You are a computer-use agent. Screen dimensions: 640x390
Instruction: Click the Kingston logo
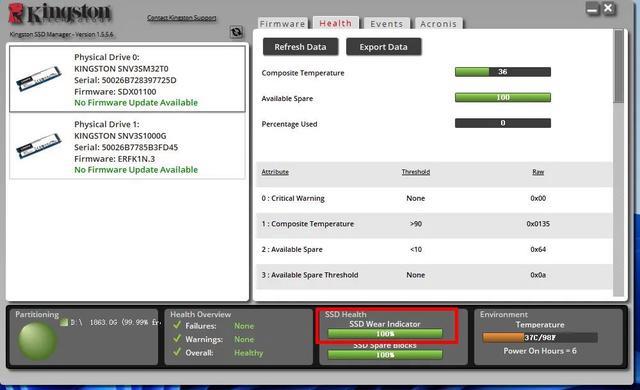tap(60, 13)
